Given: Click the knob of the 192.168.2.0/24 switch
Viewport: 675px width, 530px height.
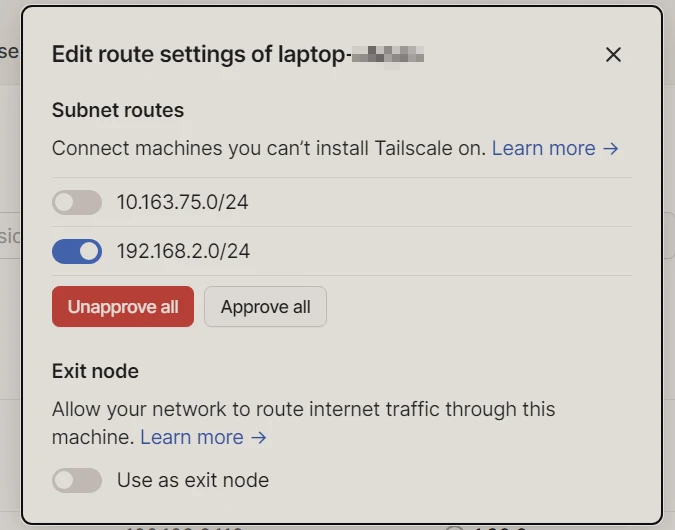Looking at the screenshot, I should point(89,251).
